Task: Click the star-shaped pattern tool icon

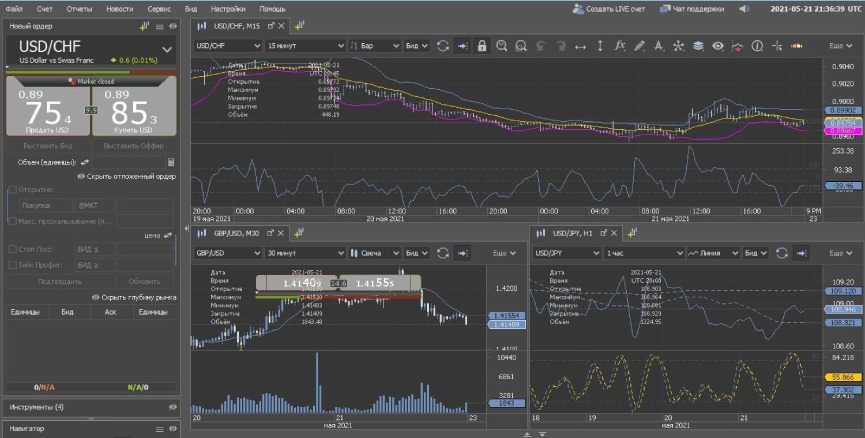Action: (x=679, y=46)
